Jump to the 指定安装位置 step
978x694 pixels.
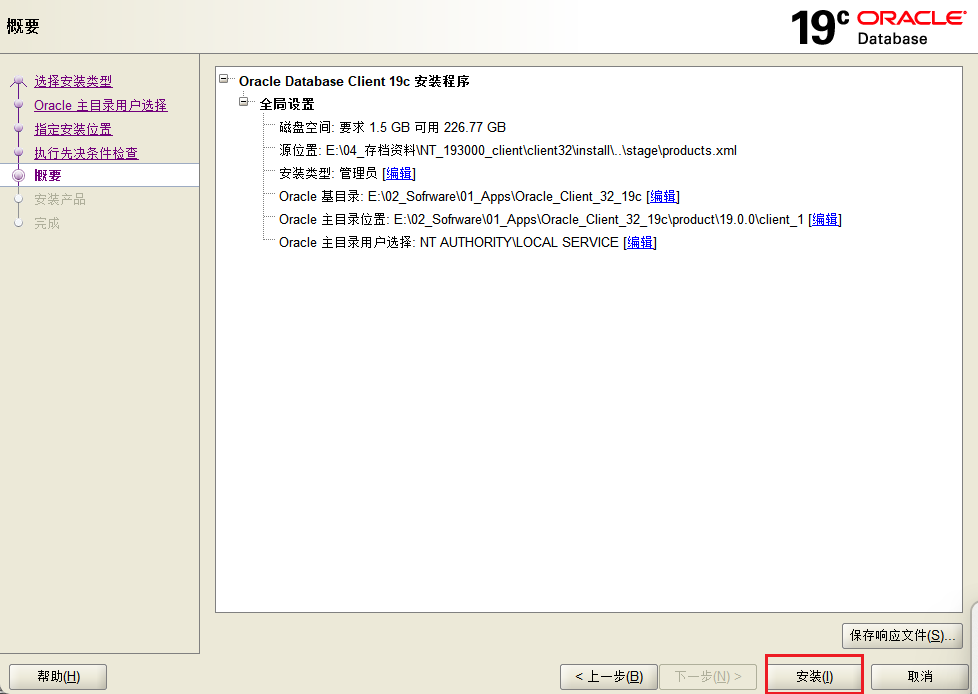tap(73, 129)
